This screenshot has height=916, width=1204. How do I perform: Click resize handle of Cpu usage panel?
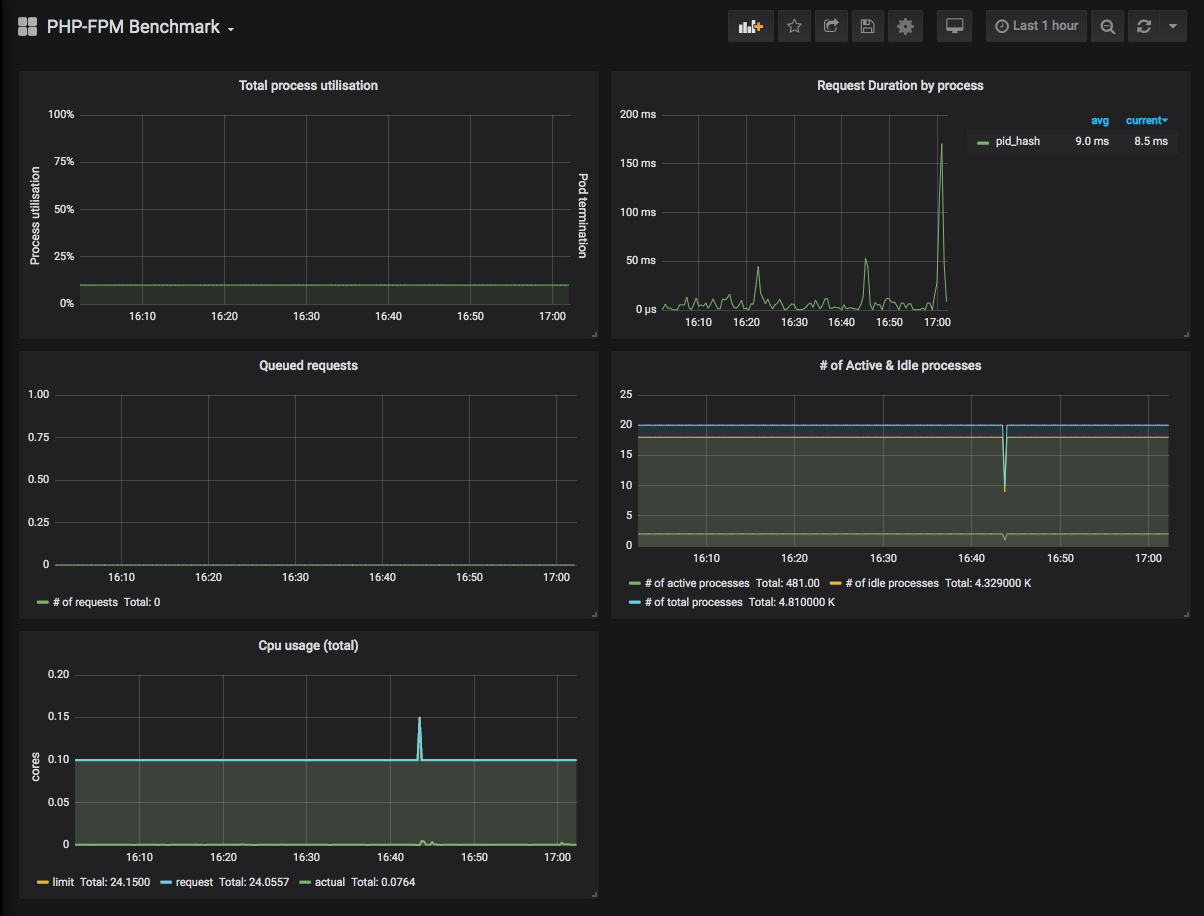point(593,894)
